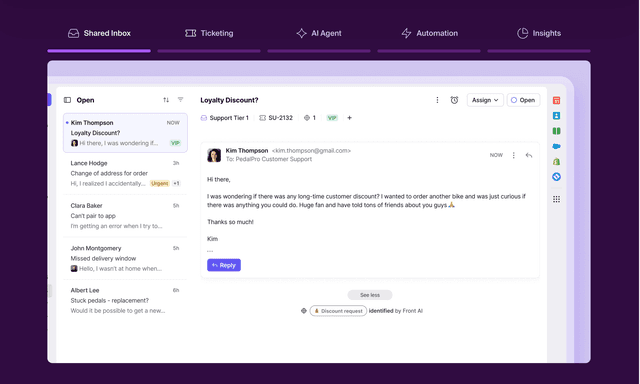Open the conversation more options menu icon
The image size is (640, 384).
(x=437, y=100)
